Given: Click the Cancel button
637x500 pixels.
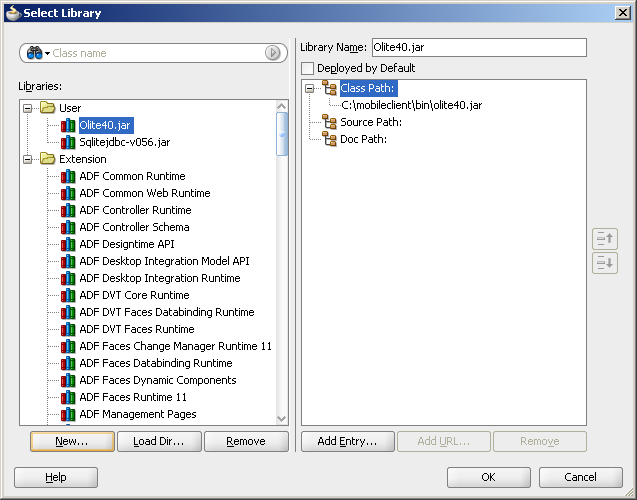Looking at the screenshot, I should tap(581, 477).
